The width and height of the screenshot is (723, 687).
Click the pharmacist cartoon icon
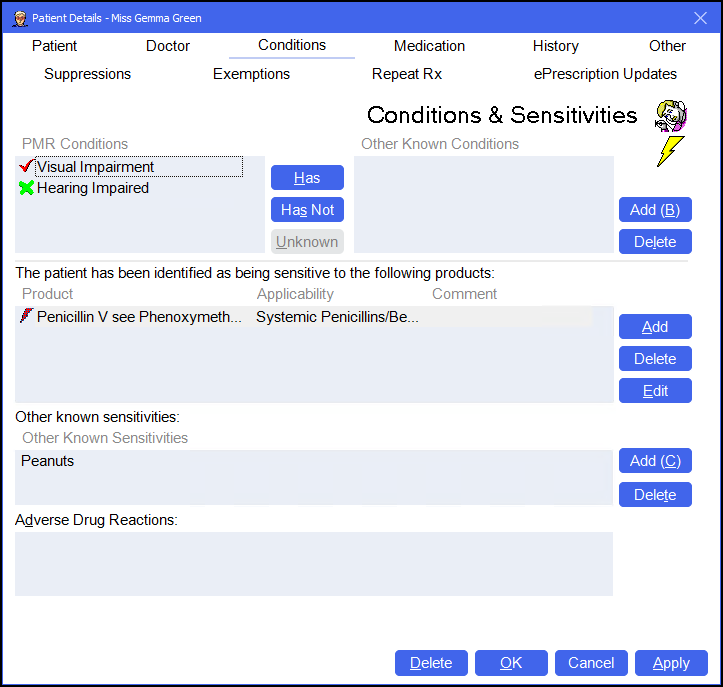point(670,116)
